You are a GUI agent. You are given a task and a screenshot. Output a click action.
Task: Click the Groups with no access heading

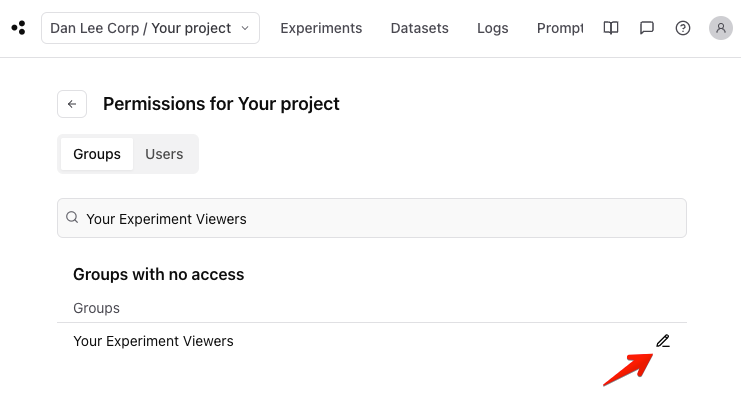[x=159, y=275]
